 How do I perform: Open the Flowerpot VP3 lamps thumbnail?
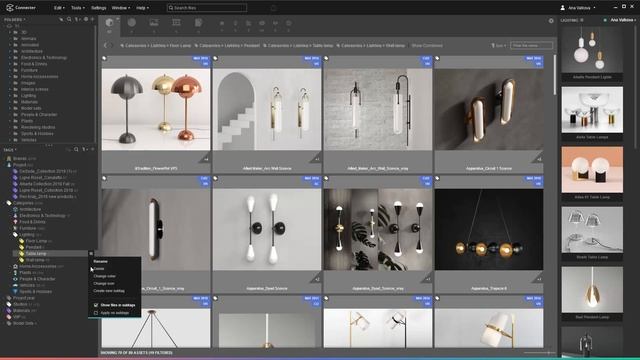click(156, 109)
